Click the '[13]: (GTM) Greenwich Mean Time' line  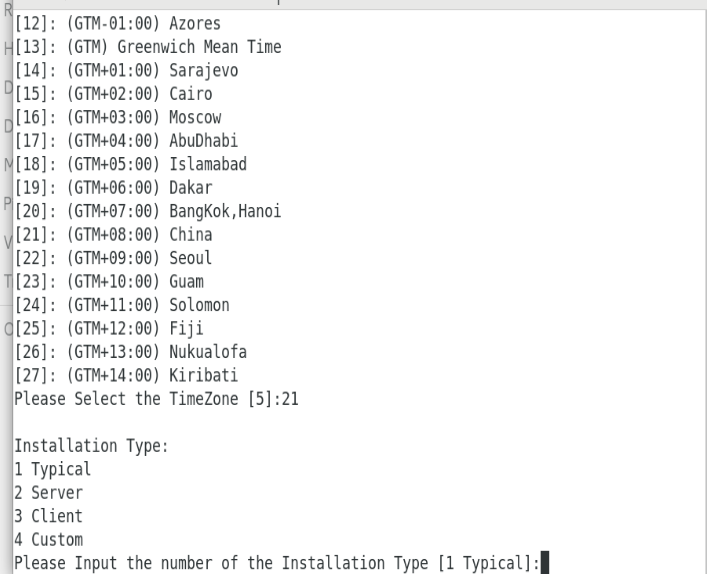click(148, 47)
